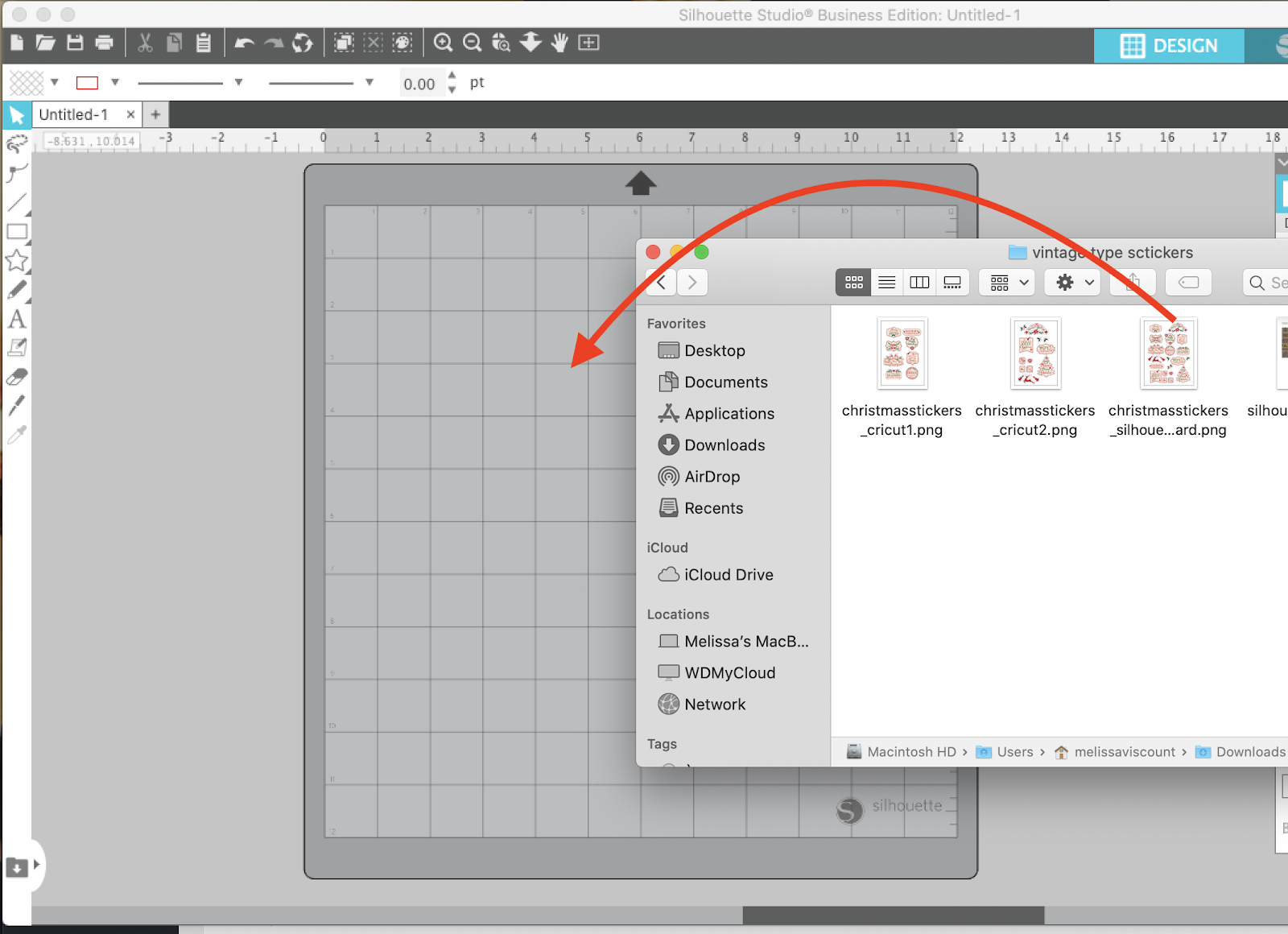Screen dimensions: 1288x934
Task: Activate the Select arrow tool
Action: (x=17, y=115)
